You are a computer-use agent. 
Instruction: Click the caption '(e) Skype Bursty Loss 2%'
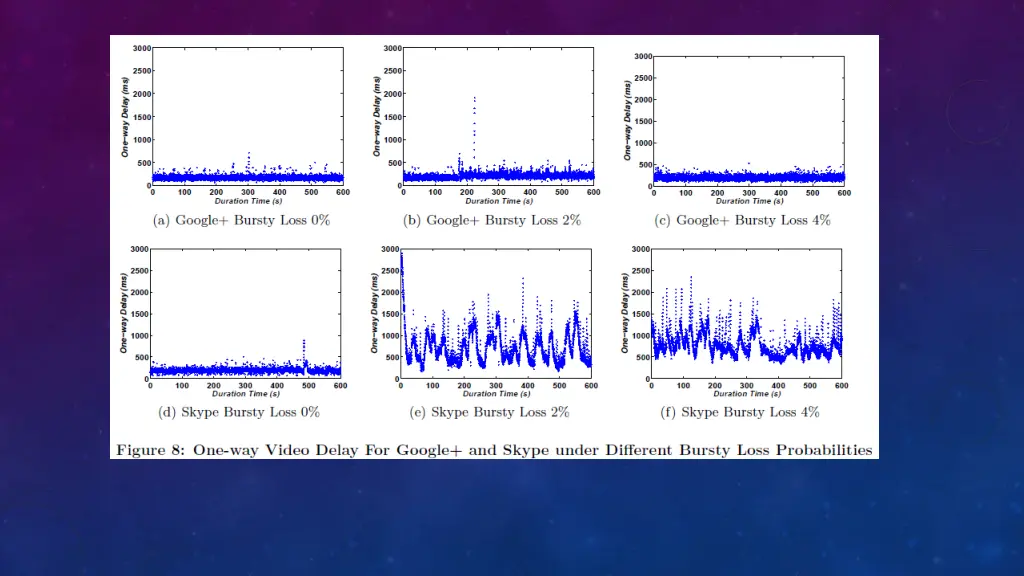click(x=489, y=412)
